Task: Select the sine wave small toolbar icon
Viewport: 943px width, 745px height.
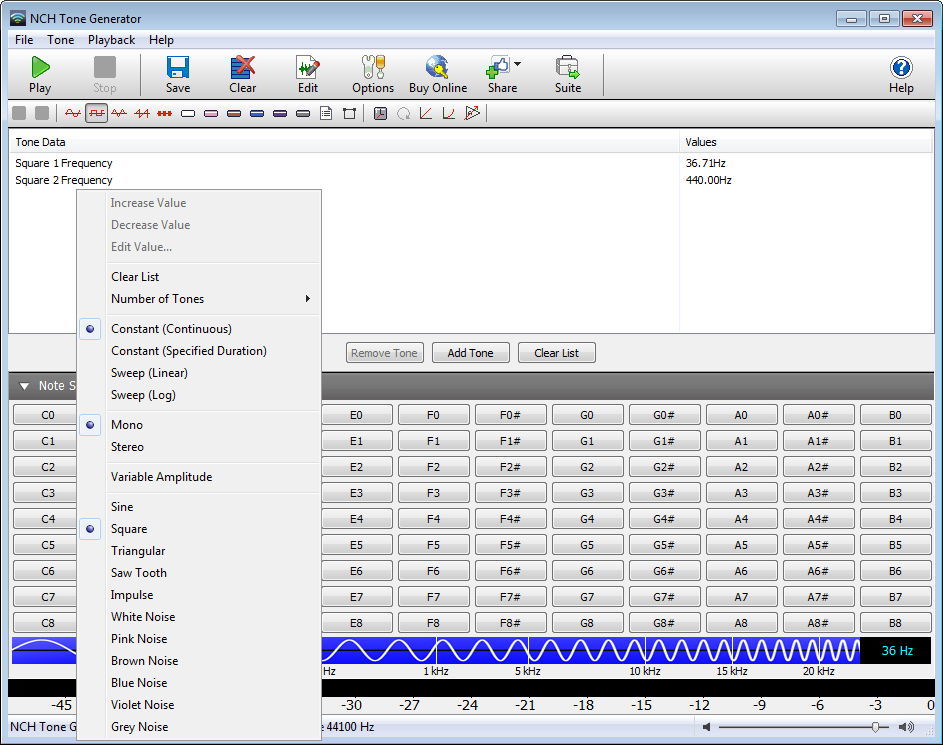Action: click(73, 113)
